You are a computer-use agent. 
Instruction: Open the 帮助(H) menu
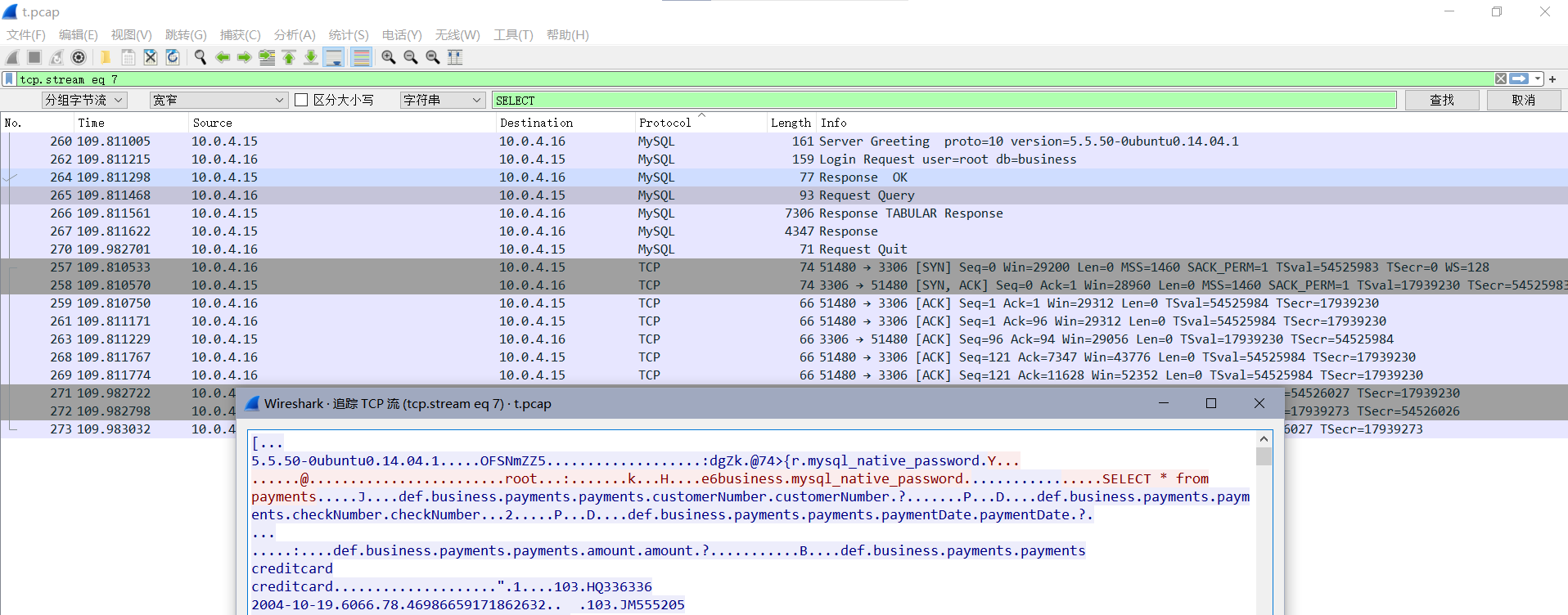tap(568, 35)
